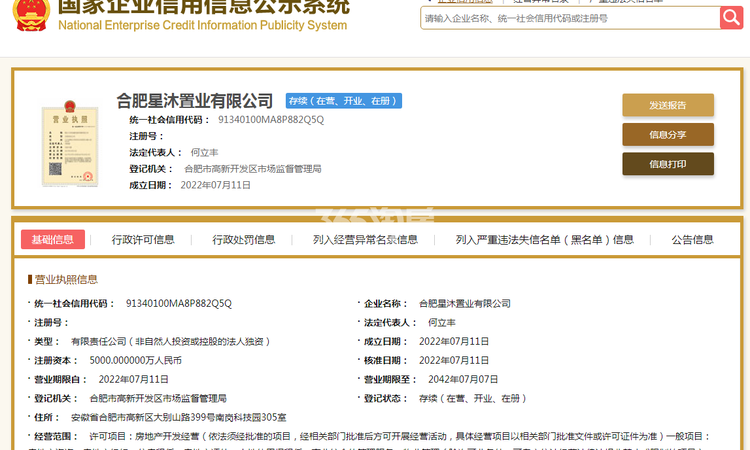
Task: Switch to the 行政许可信息 tab
Action: coord(143,240)
